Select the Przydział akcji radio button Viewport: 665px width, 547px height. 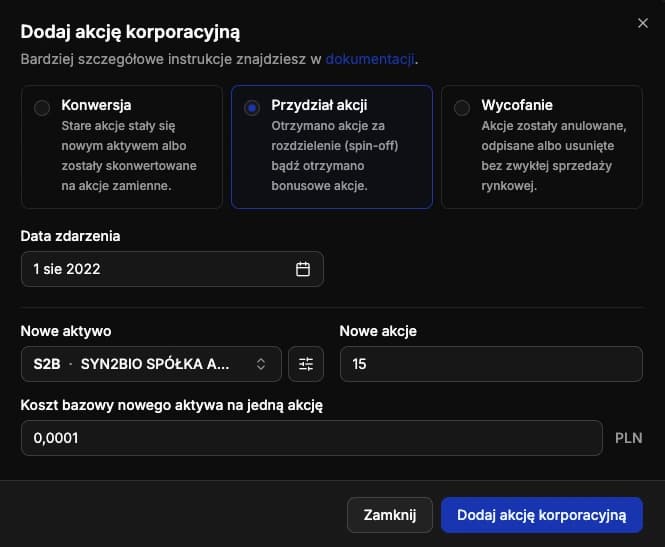click(251, 108)
